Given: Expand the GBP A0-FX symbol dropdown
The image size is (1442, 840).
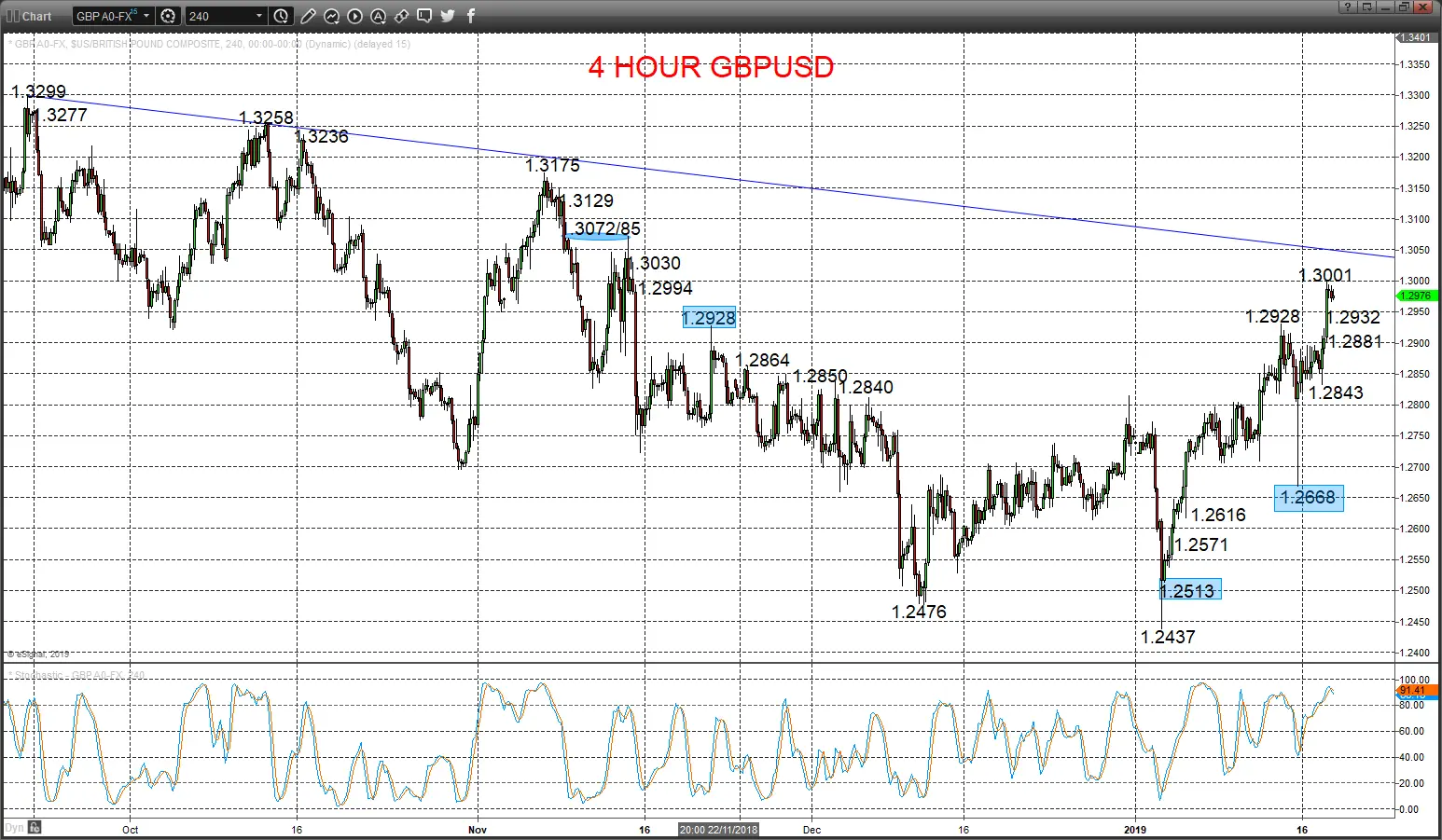Looking at the screenshot, I should (x=146, y=16).
